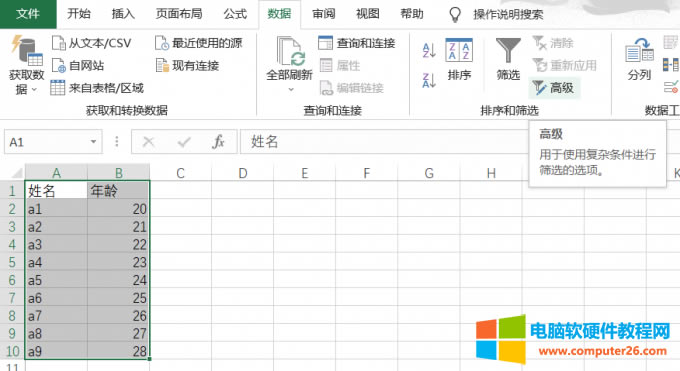Click cell with value 20
The width and height of the screenshot is (680, 371).
pyautogui.click(x=118, y=209)
